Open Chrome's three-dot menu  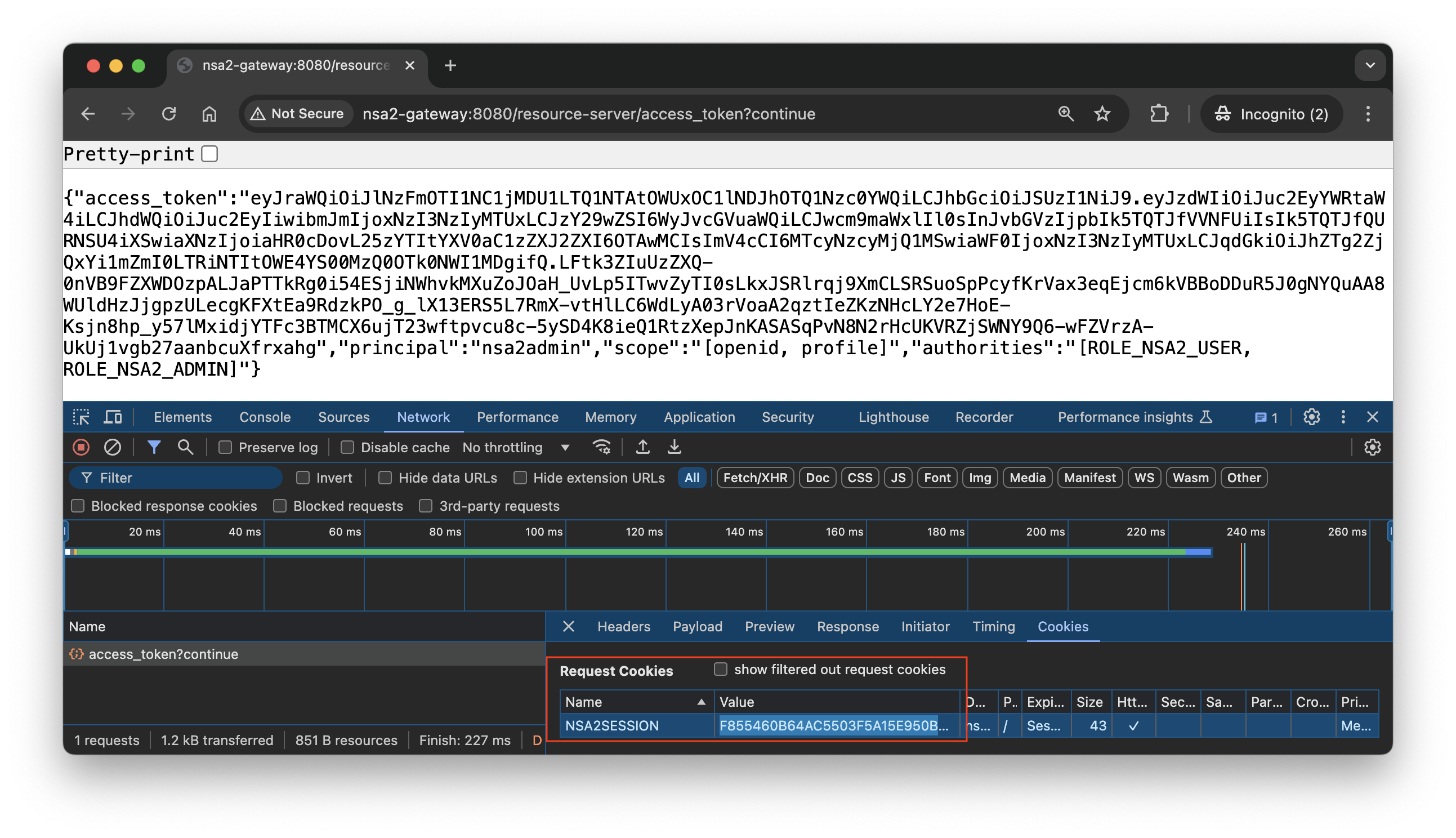click(x=1368, y=114)
